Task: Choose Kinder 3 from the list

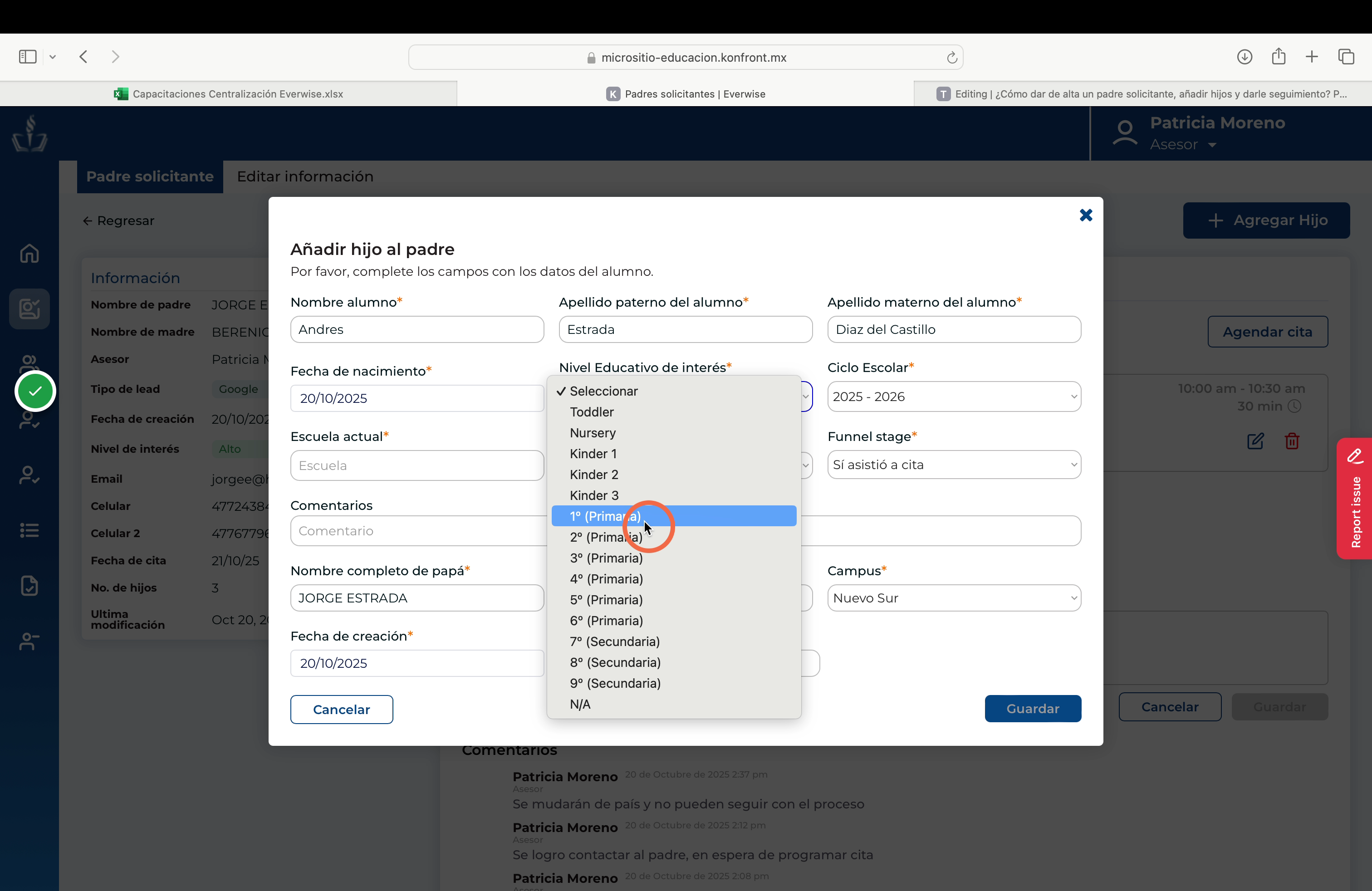Action: [674, 496]
